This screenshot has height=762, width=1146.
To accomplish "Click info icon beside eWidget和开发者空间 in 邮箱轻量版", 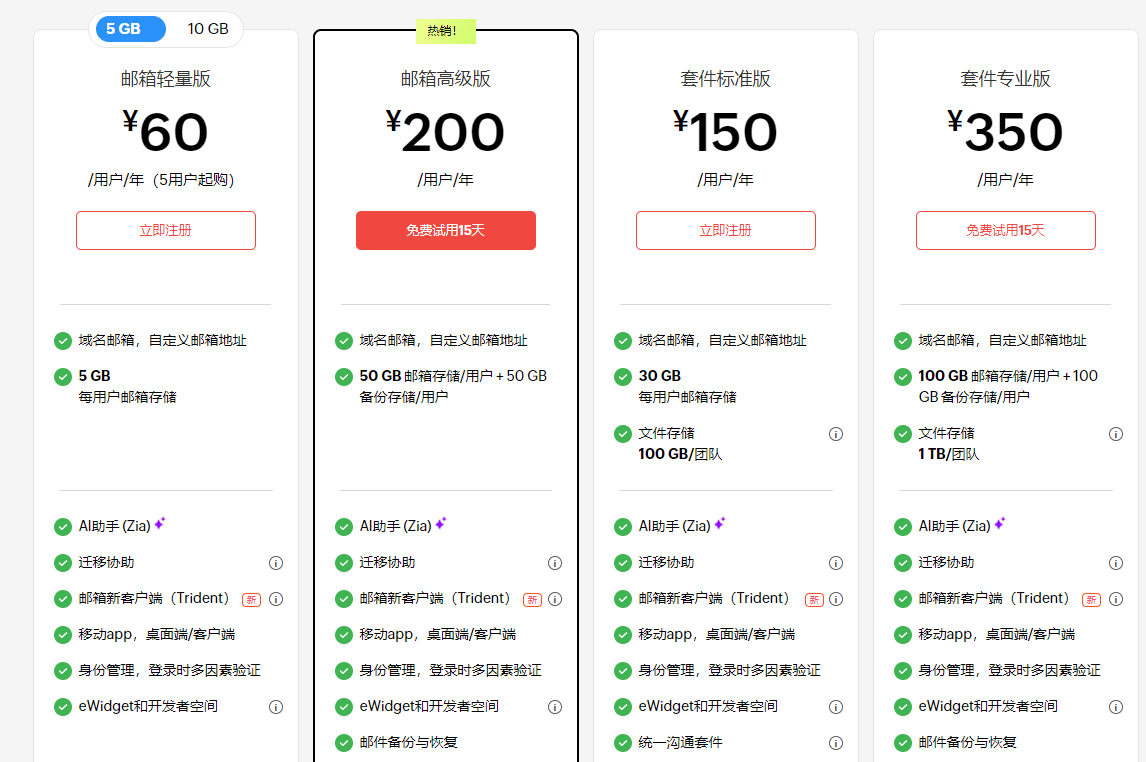I will tap(275, 707).
